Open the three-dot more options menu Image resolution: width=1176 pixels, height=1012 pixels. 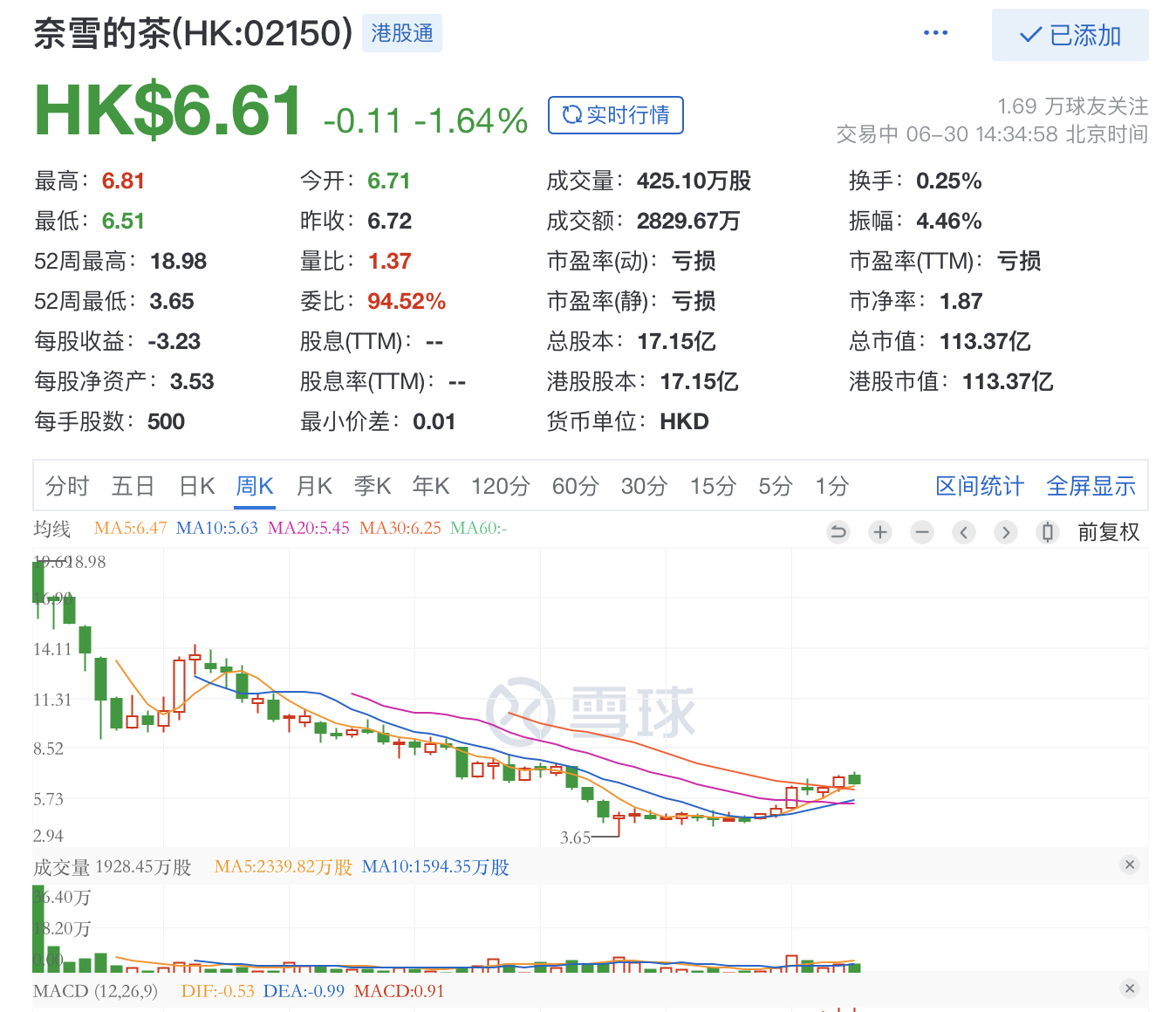935,33
